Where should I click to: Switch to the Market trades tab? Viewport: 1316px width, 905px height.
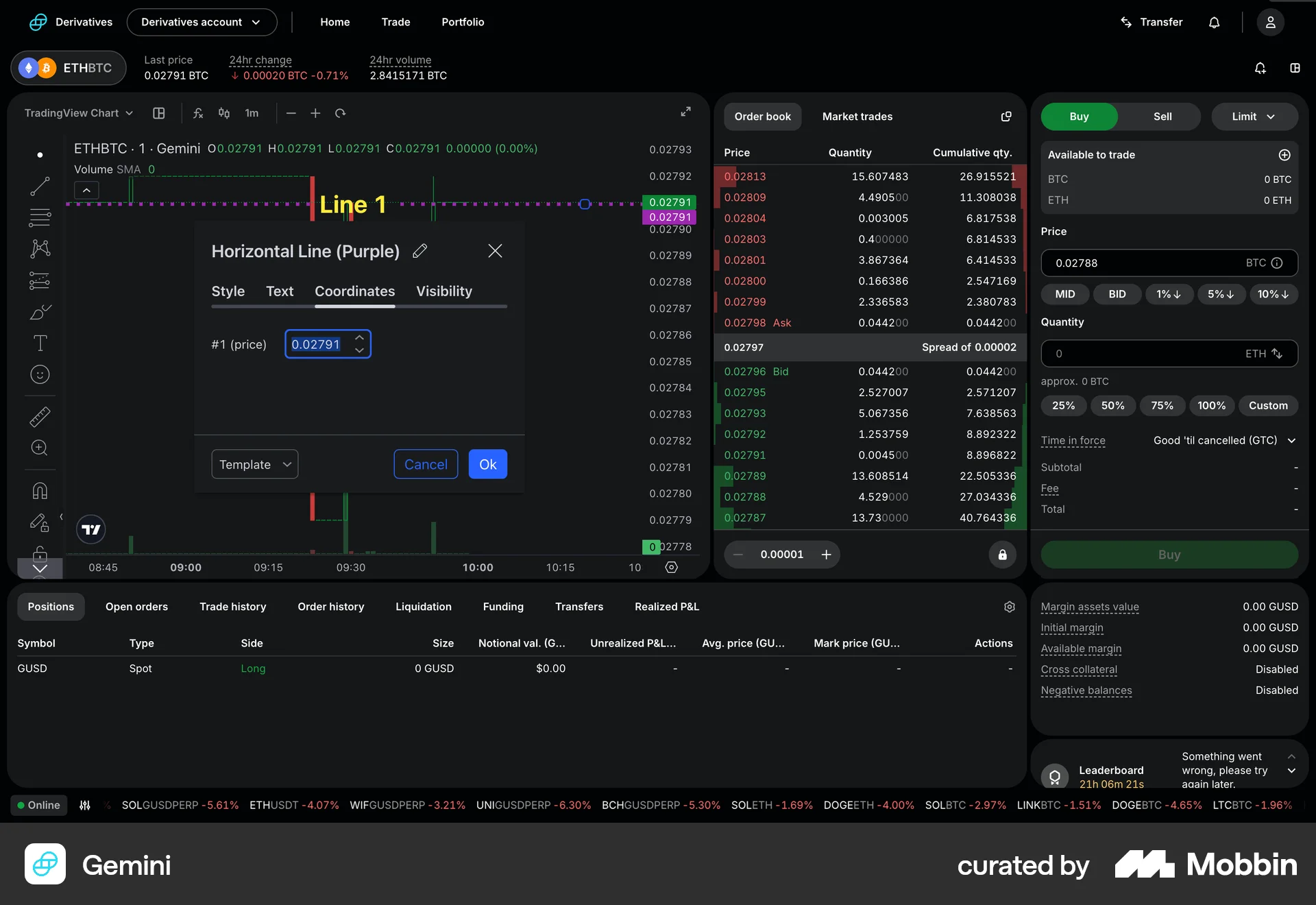857,117
